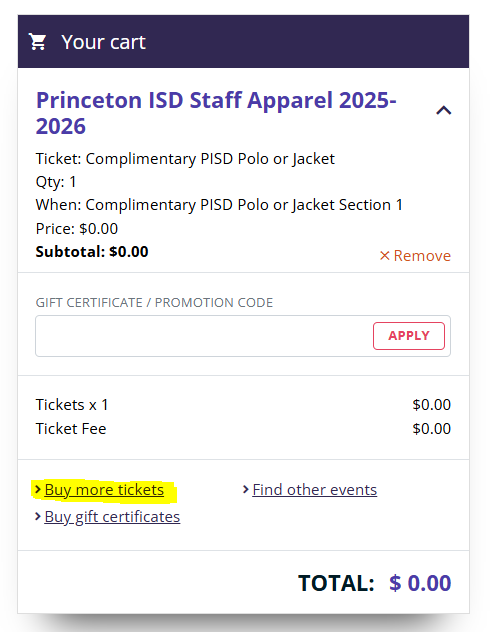Select the 'Tickets x 1' summary row label

tap(72, 405)
